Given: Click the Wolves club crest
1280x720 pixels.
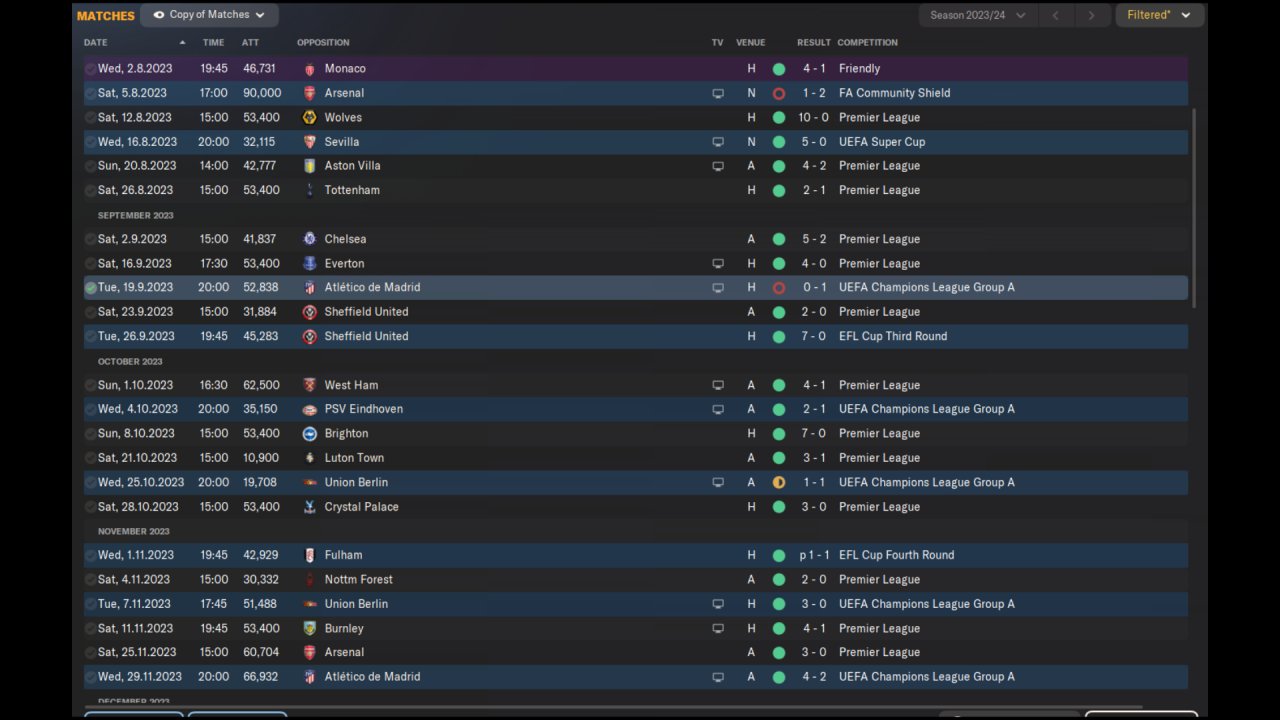Looking at the screenshot, I should click(x=309, y=117).
